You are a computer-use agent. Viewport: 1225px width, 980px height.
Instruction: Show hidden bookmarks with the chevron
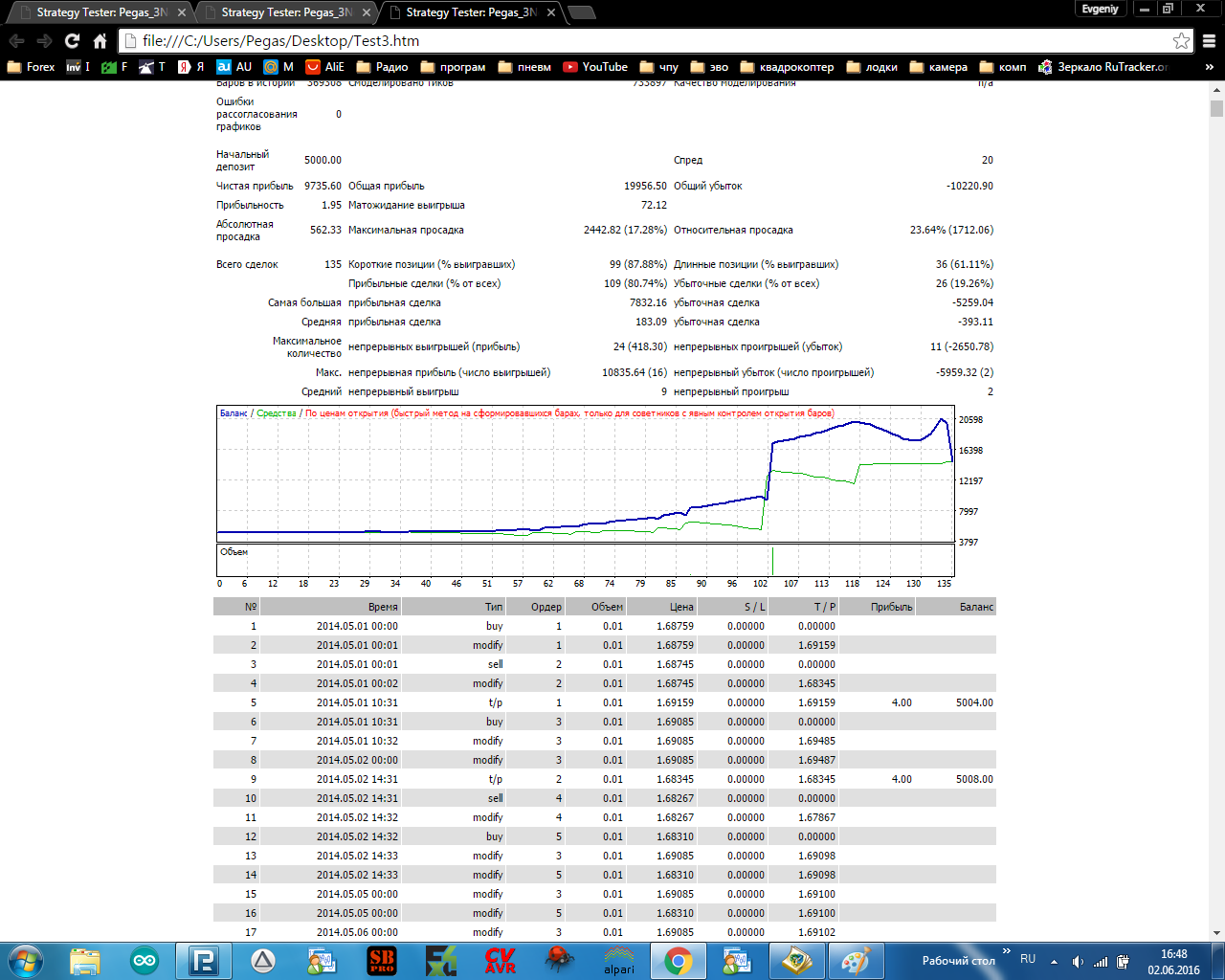coord(1210,67)
